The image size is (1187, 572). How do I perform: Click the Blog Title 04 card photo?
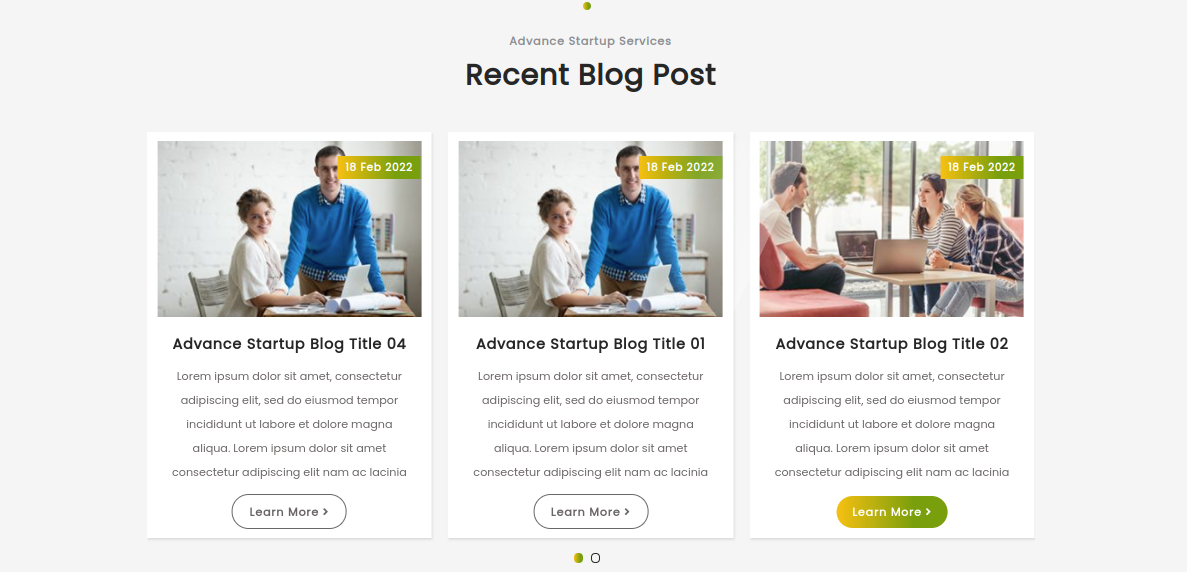(x=289, y=228)
